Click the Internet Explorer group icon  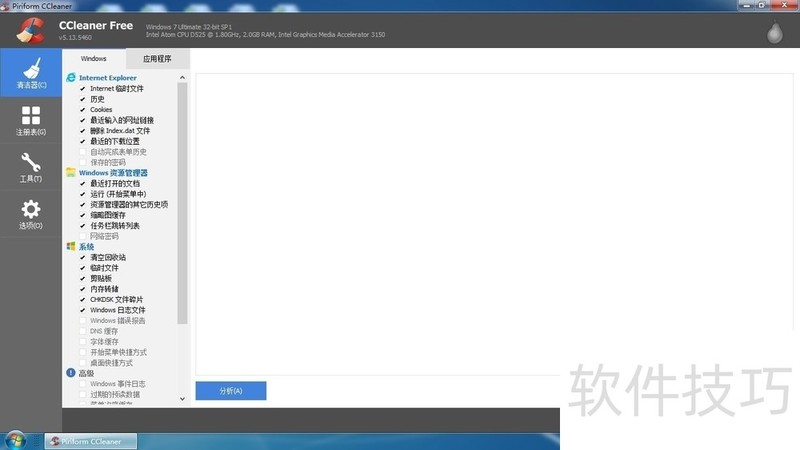[x=71, y=78]
